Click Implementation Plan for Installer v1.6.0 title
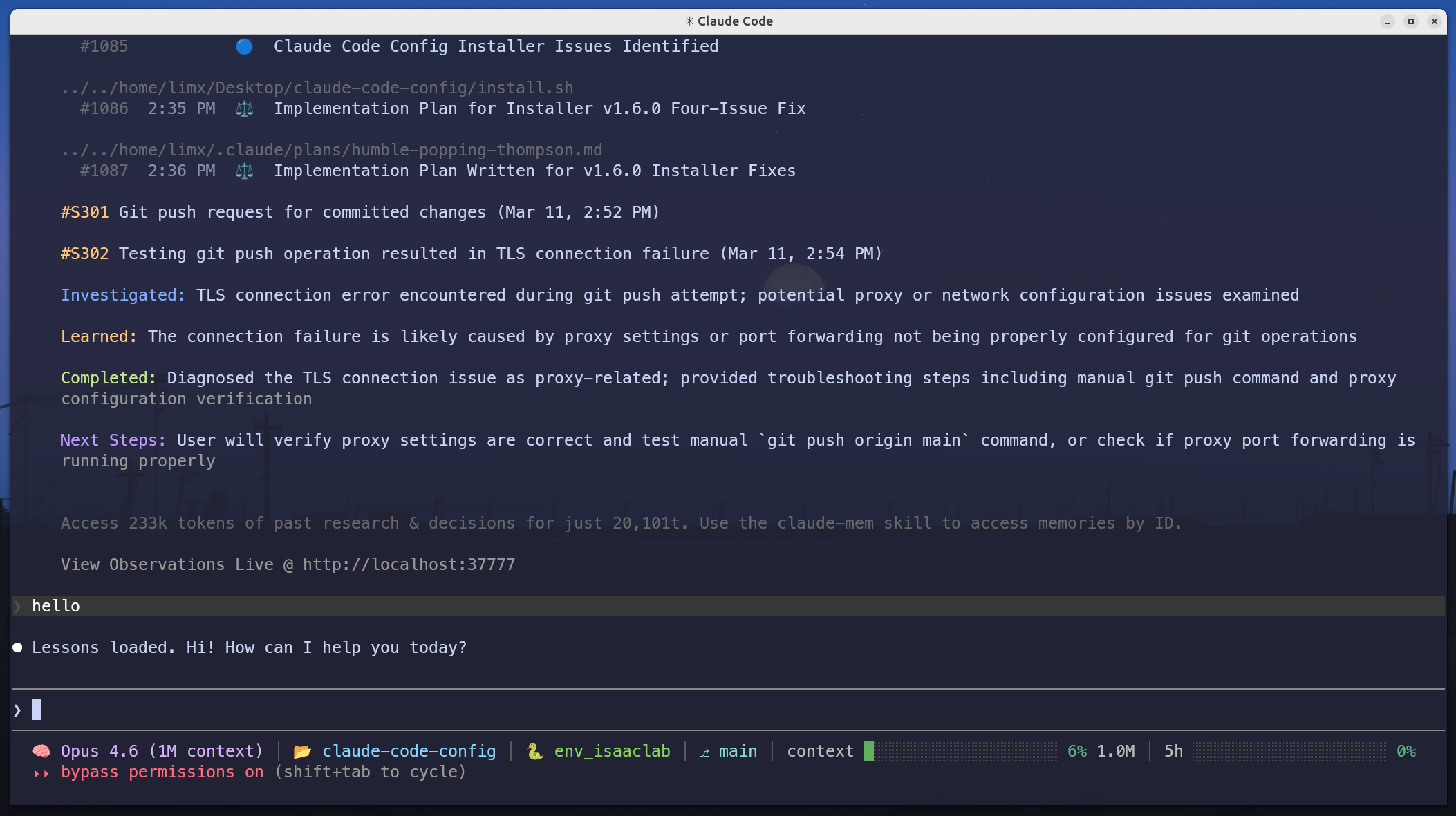This screenshot has width=1456, height=816. pyautogui.click(x=540, y=108)
